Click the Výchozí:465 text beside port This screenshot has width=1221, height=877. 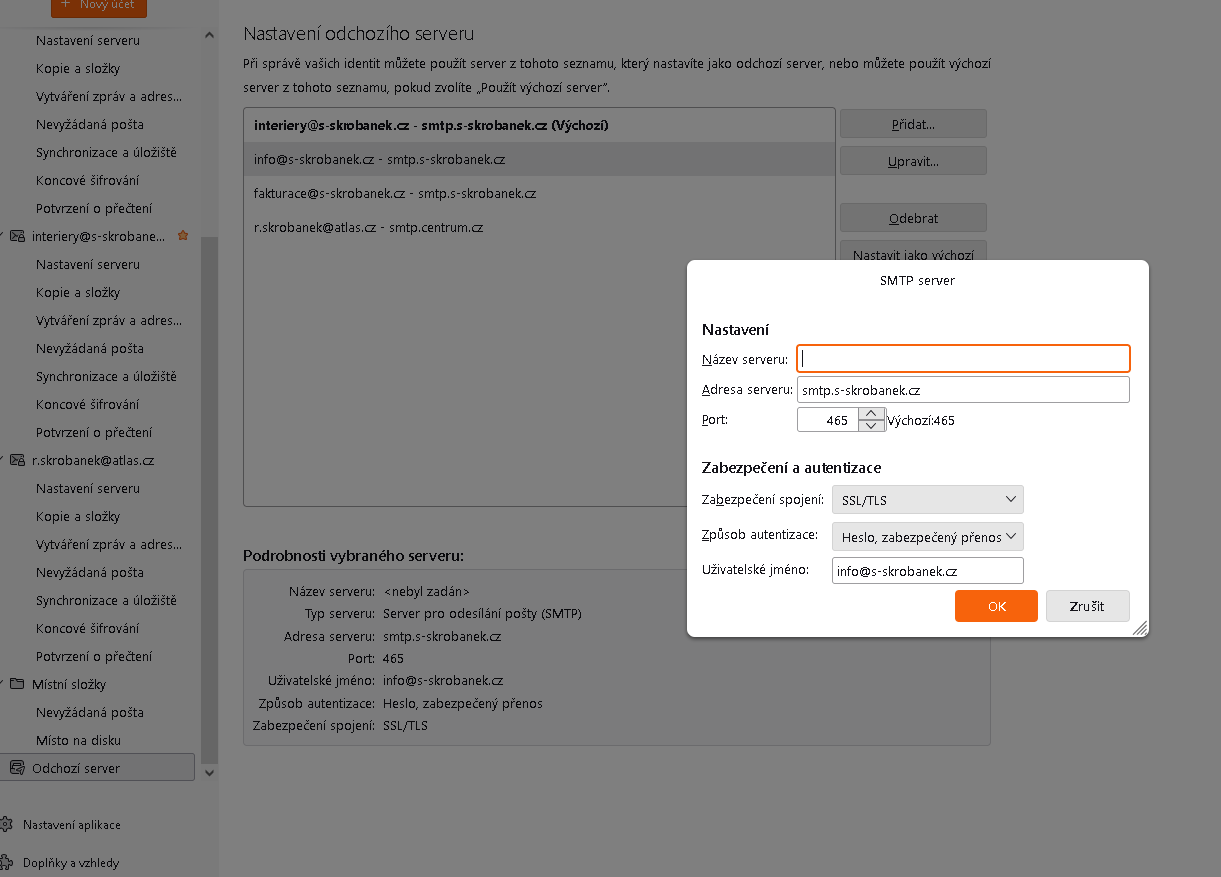(921, 421)
